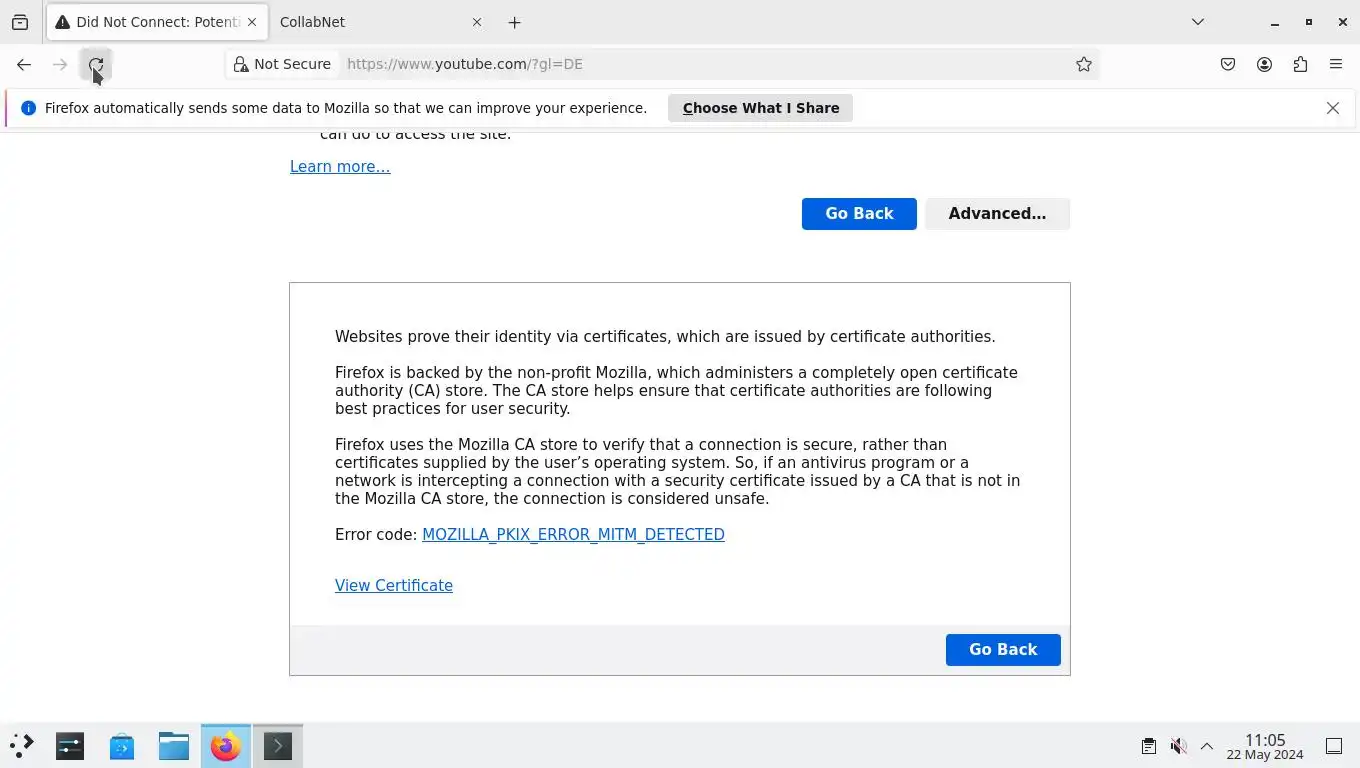Screen dimensions: 1360x768
Task: Open a new tab with plus button
Action: click(x=514, y=22)
